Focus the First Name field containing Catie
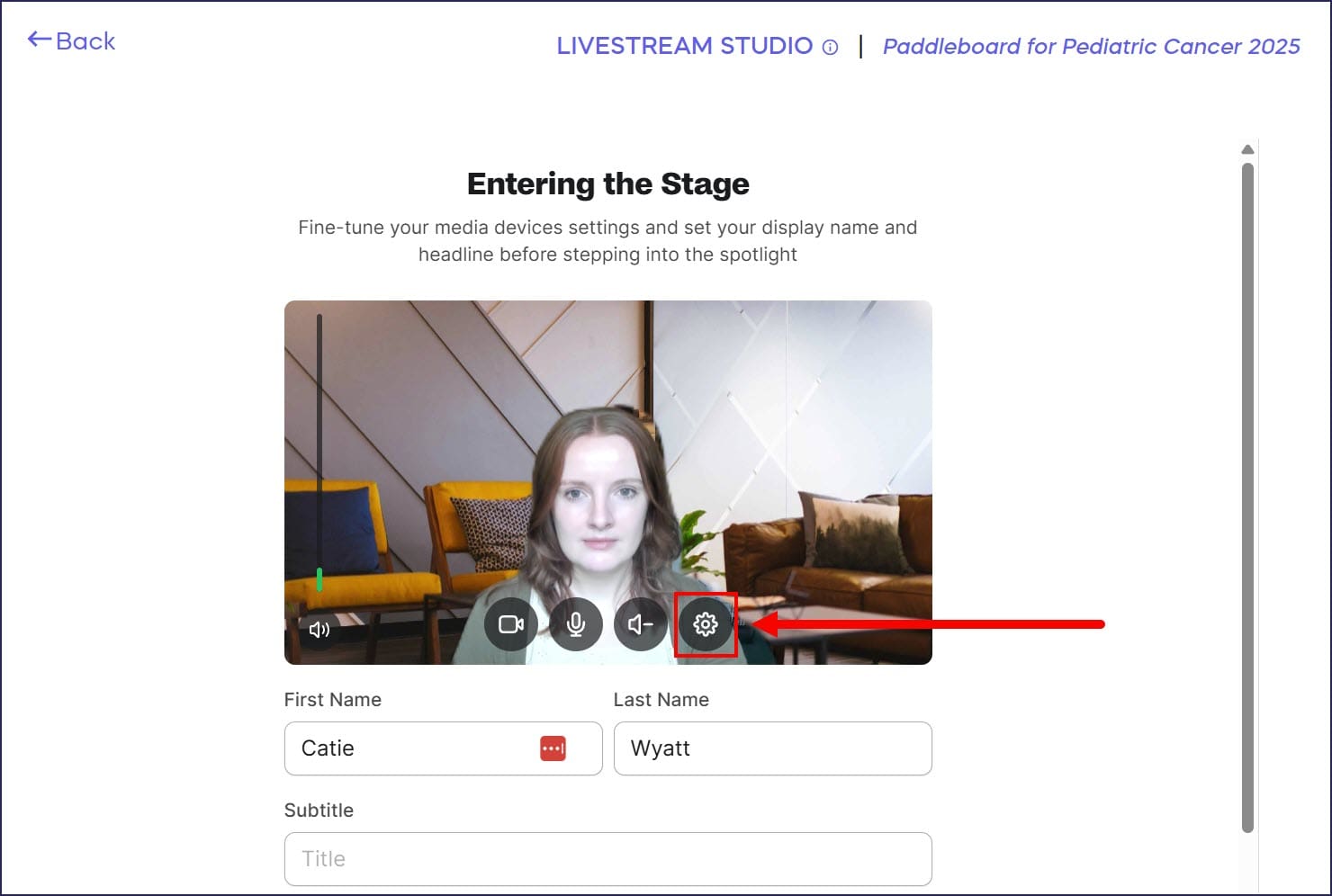 414,748
